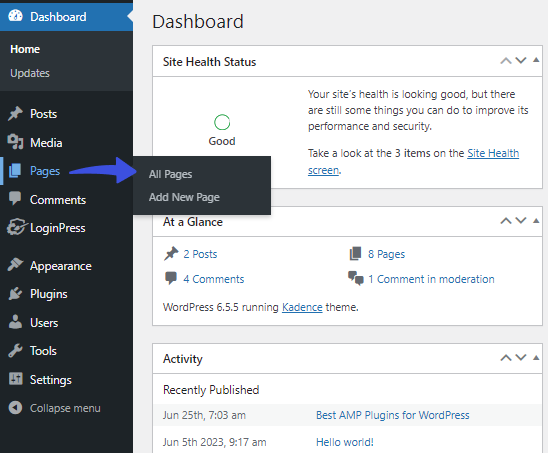Open Best AMP Plugins for WordPress post
This screenshot has height=453, width=548.
coord(392,415)
